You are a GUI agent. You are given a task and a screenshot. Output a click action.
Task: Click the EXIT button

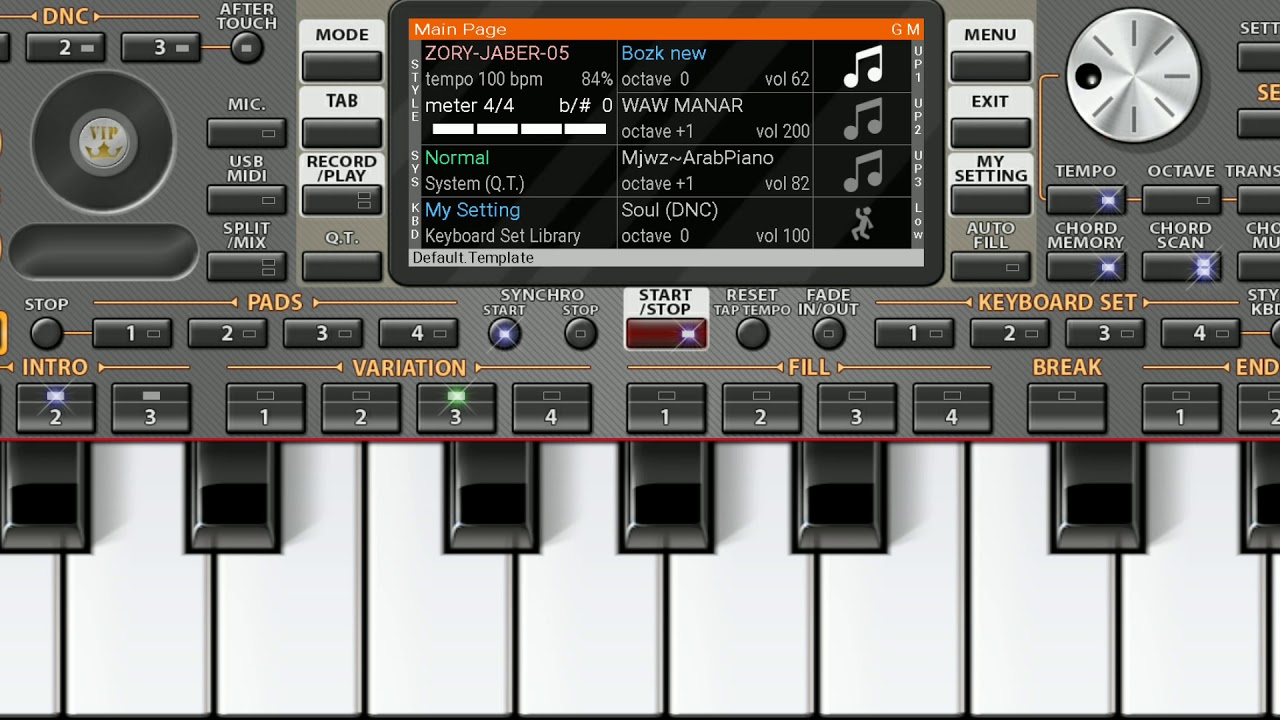pyautogui.click(x=990, y=132)
